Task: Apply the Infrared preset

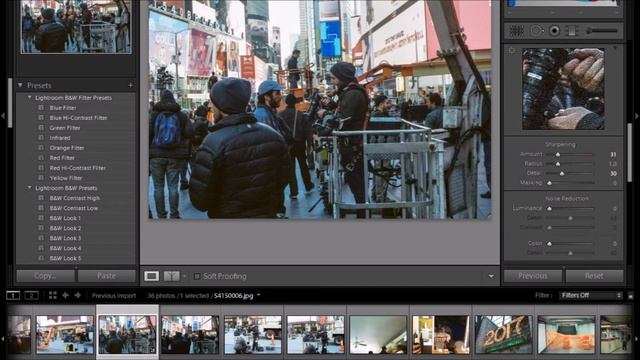Action: pyautogui.click(x=60, y=138)
